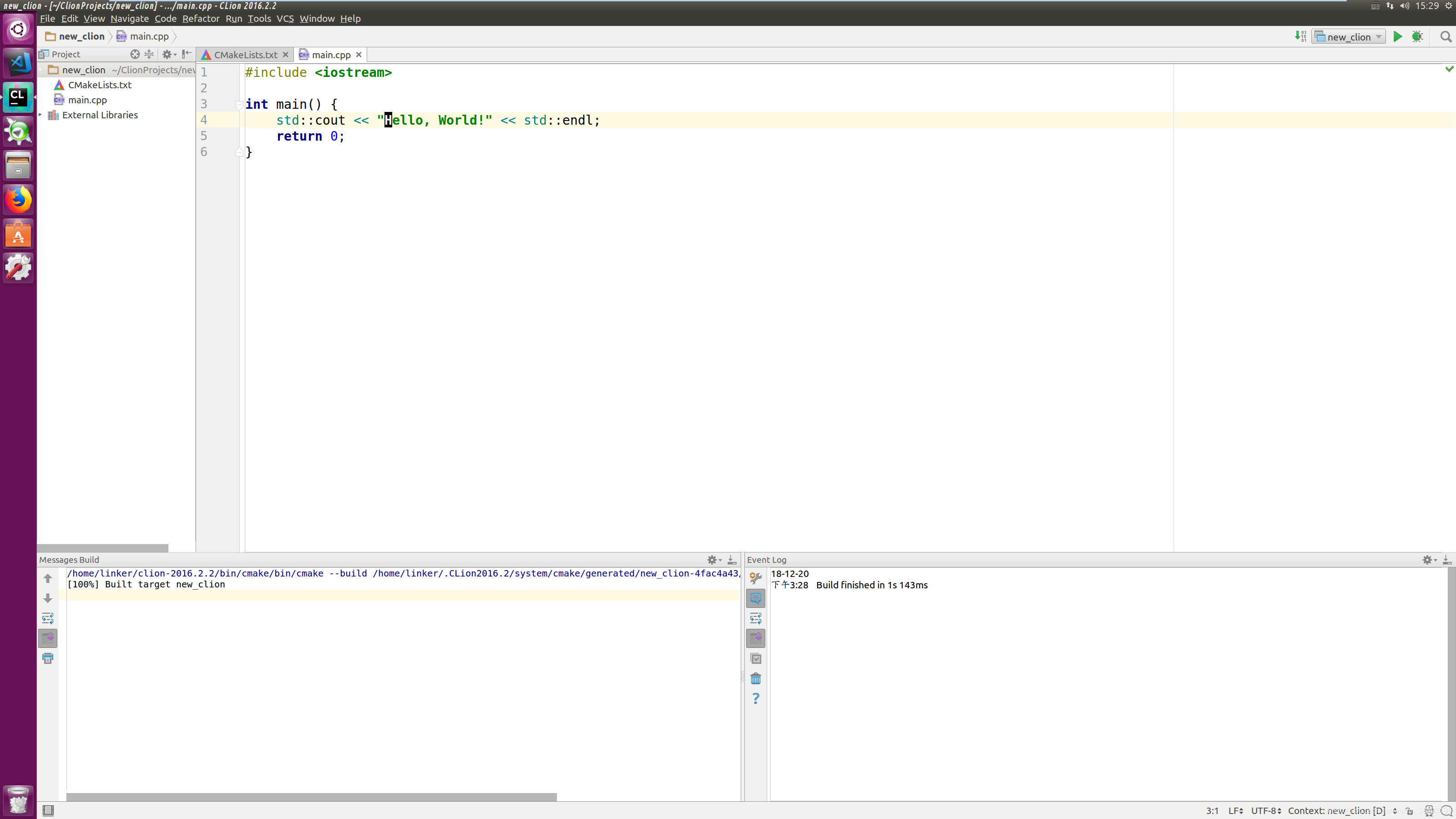The height and width of the screenshot is (819, 1456).
Task: Open Messages Build gear settings menu
Action: (x=714, y=560)
